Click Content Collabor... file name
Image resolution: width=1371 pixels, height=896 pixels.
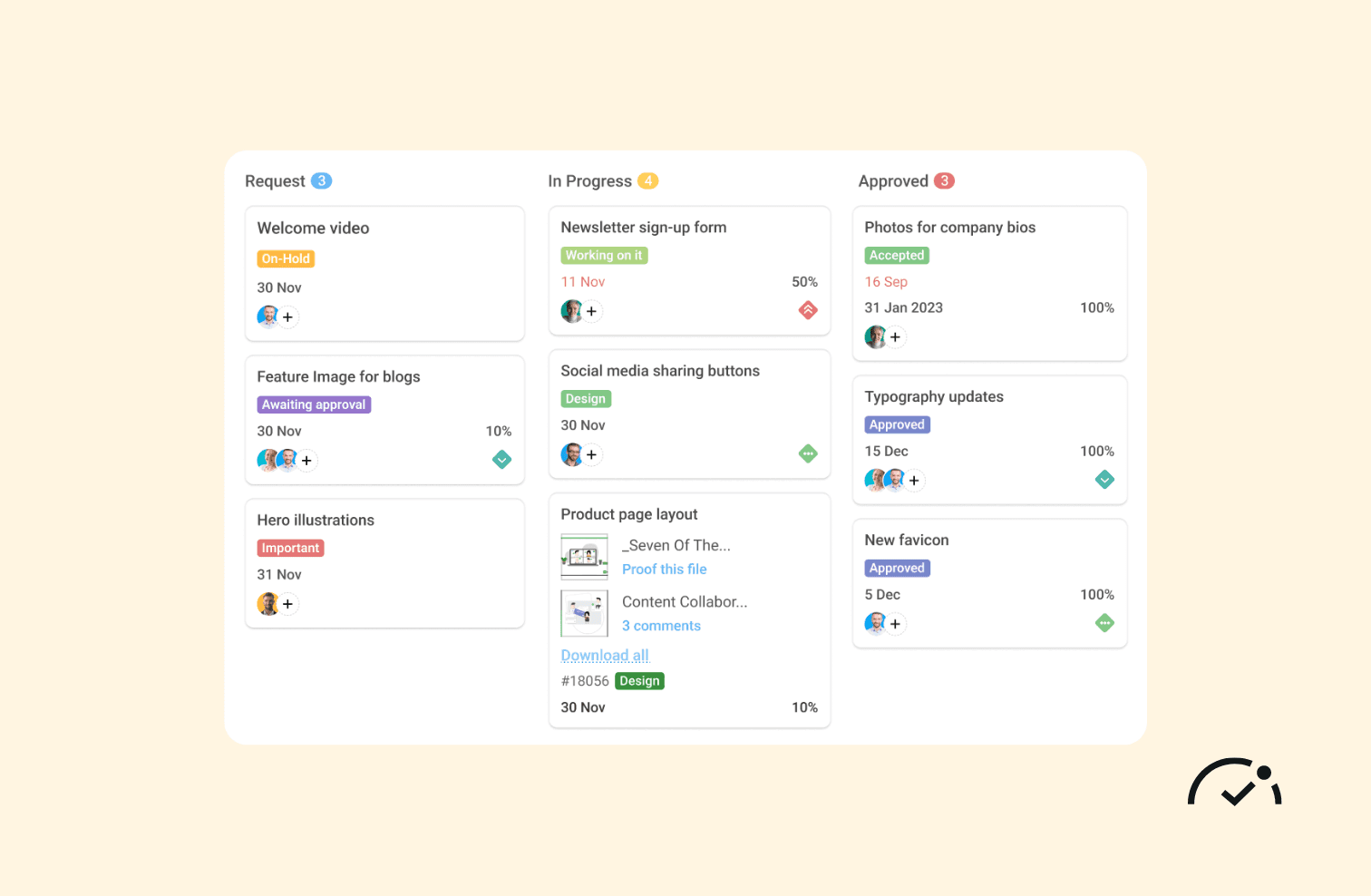click(x=685, y=602)
